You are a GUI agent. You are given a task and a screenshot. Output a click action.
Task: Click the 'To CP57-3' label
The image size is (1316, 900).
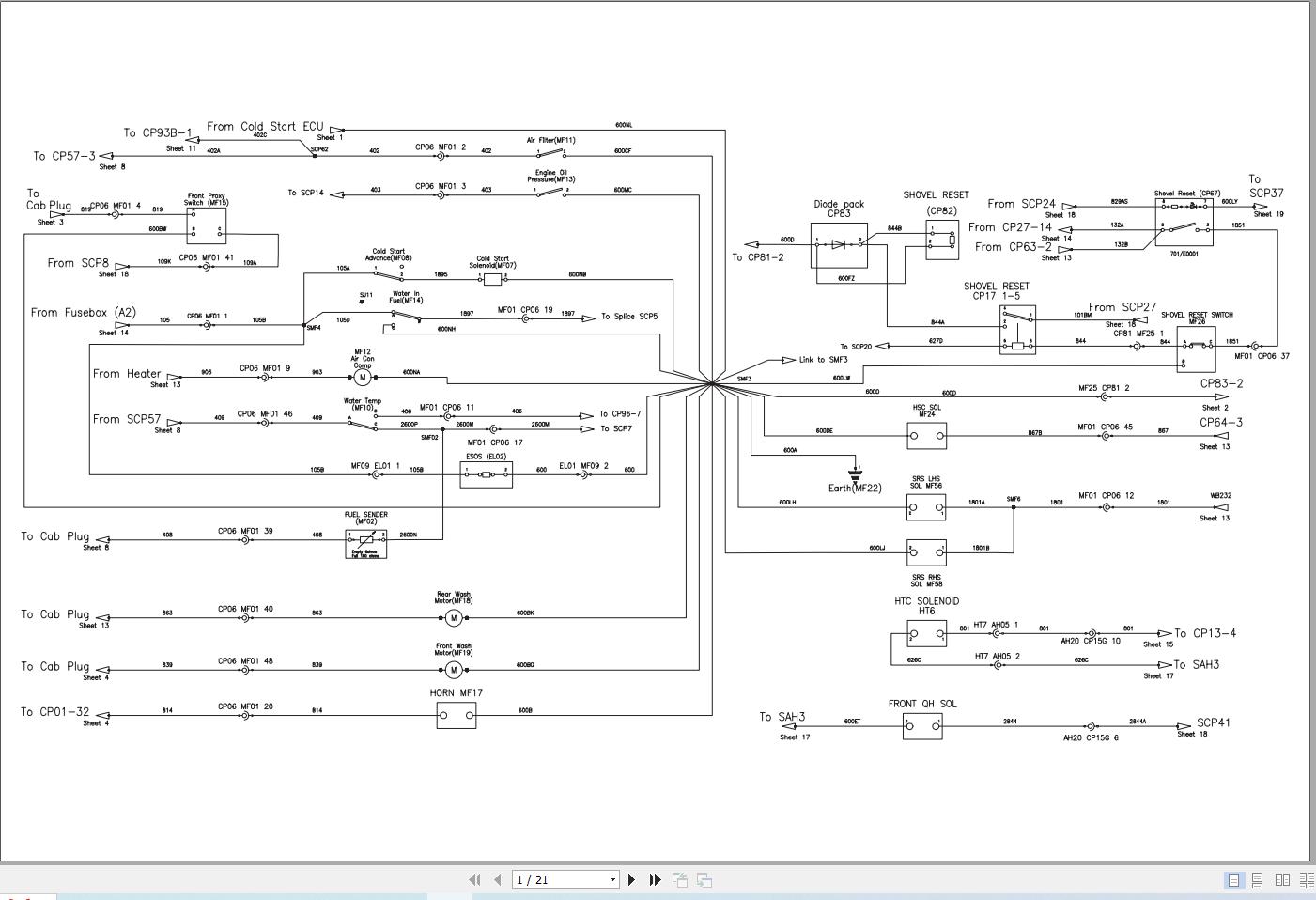(65, 156)
